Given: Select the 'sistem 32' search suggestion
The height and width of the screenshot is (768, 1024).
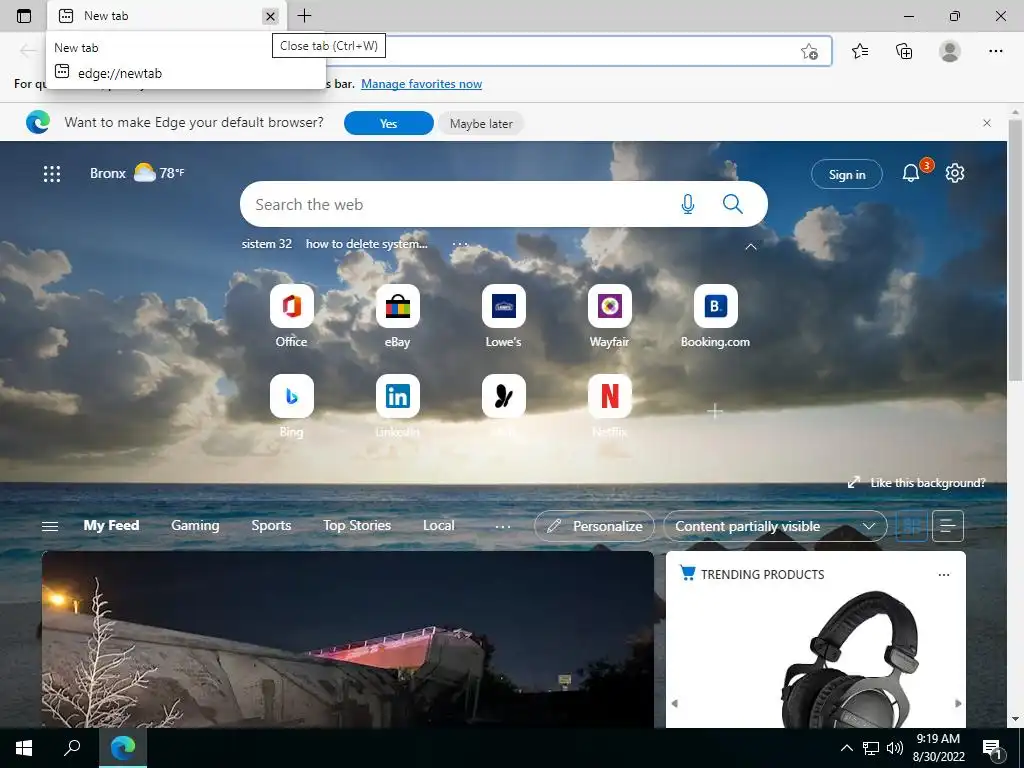Looking at the screenshot, I should tap(266, 244).
